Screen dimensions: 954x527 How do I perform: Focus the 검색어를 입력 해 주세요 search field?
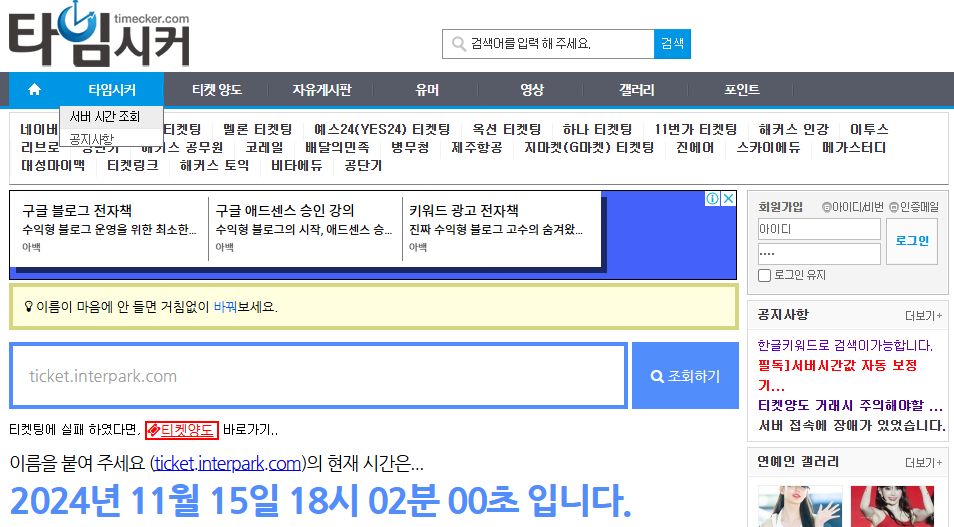point(549,44)
